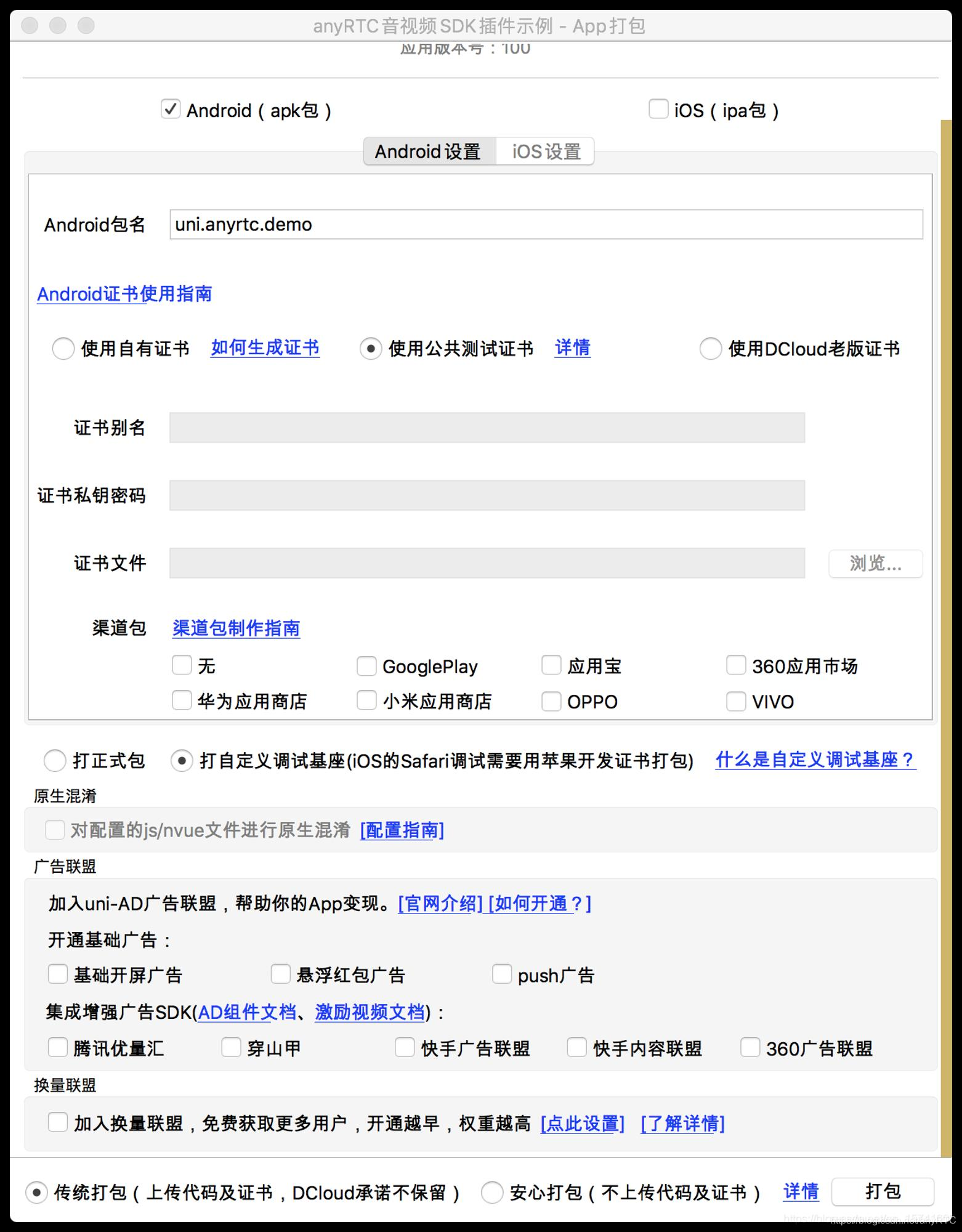Image resolution: width=962 pixels, height=1232 pixels.
Task: Open the 渠道包制作指南 link
Action: (236, 628)
